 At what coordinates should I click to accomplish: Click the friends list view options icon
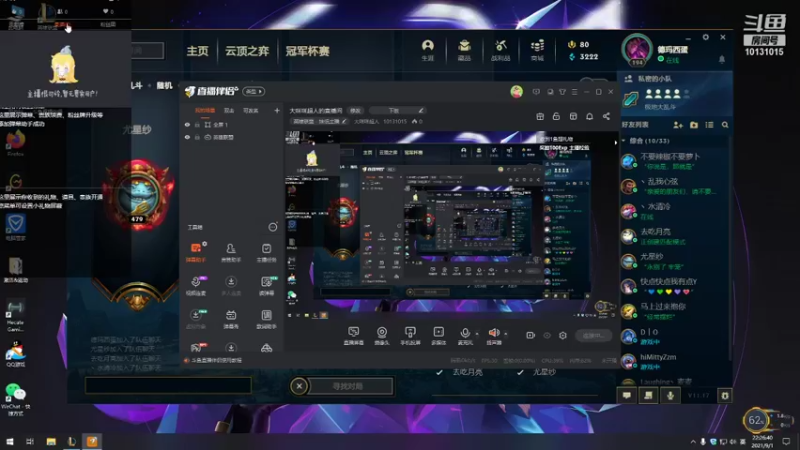[709, 125]
